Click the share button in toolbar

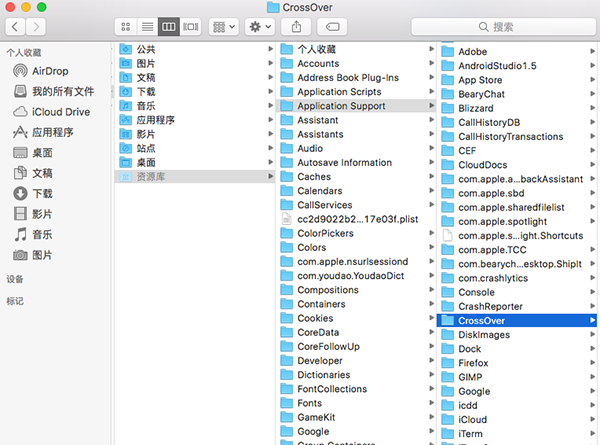(296, 26)
